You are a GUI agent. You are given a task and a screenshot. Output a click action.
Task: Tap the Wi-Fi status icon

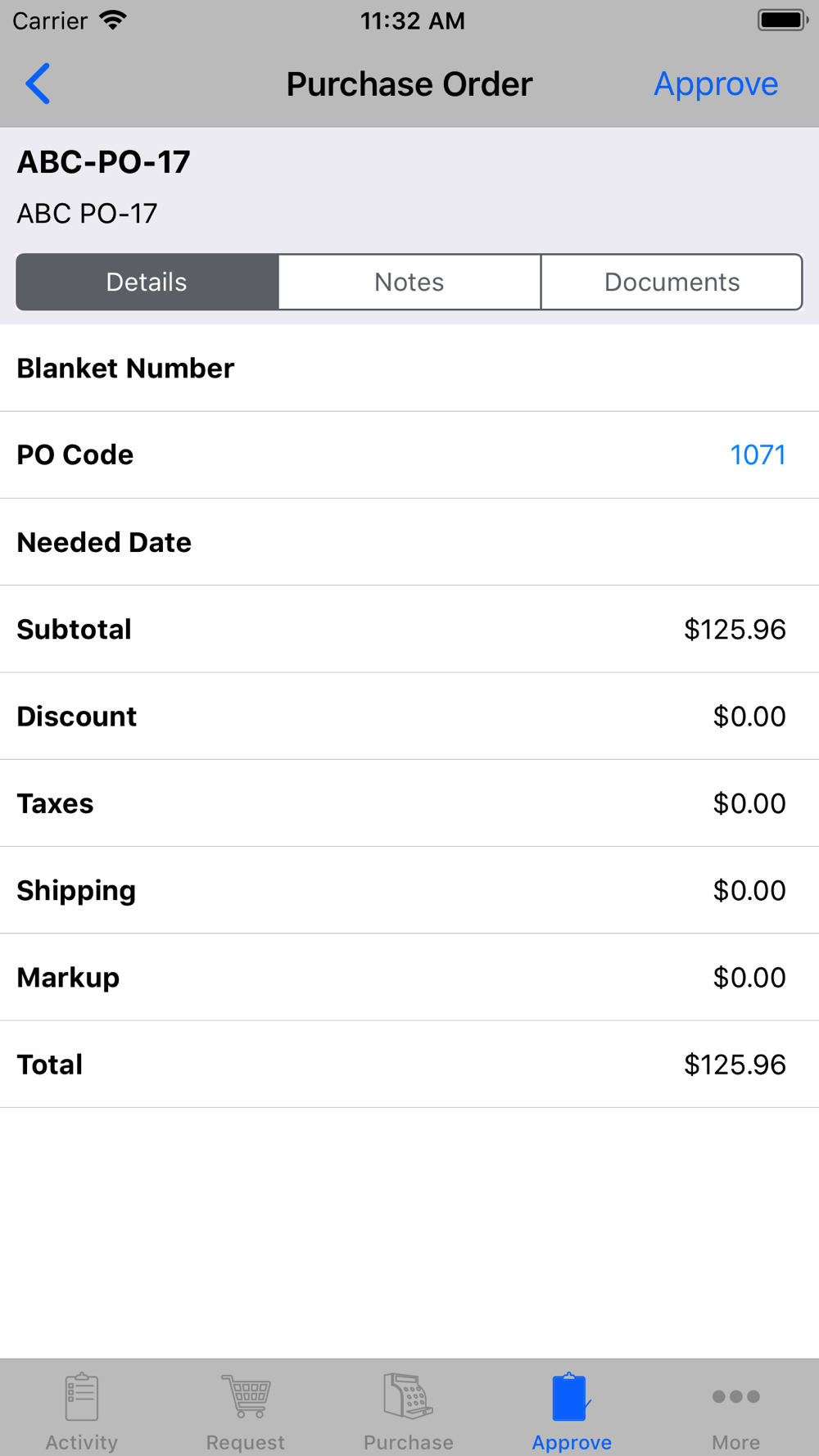113,20
